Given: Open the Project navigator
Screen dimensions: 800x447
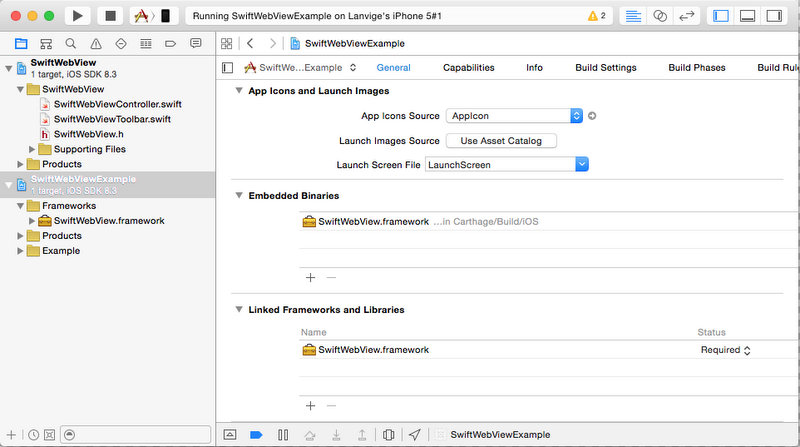Looking at the screenshot, I should tap(21, 44).
